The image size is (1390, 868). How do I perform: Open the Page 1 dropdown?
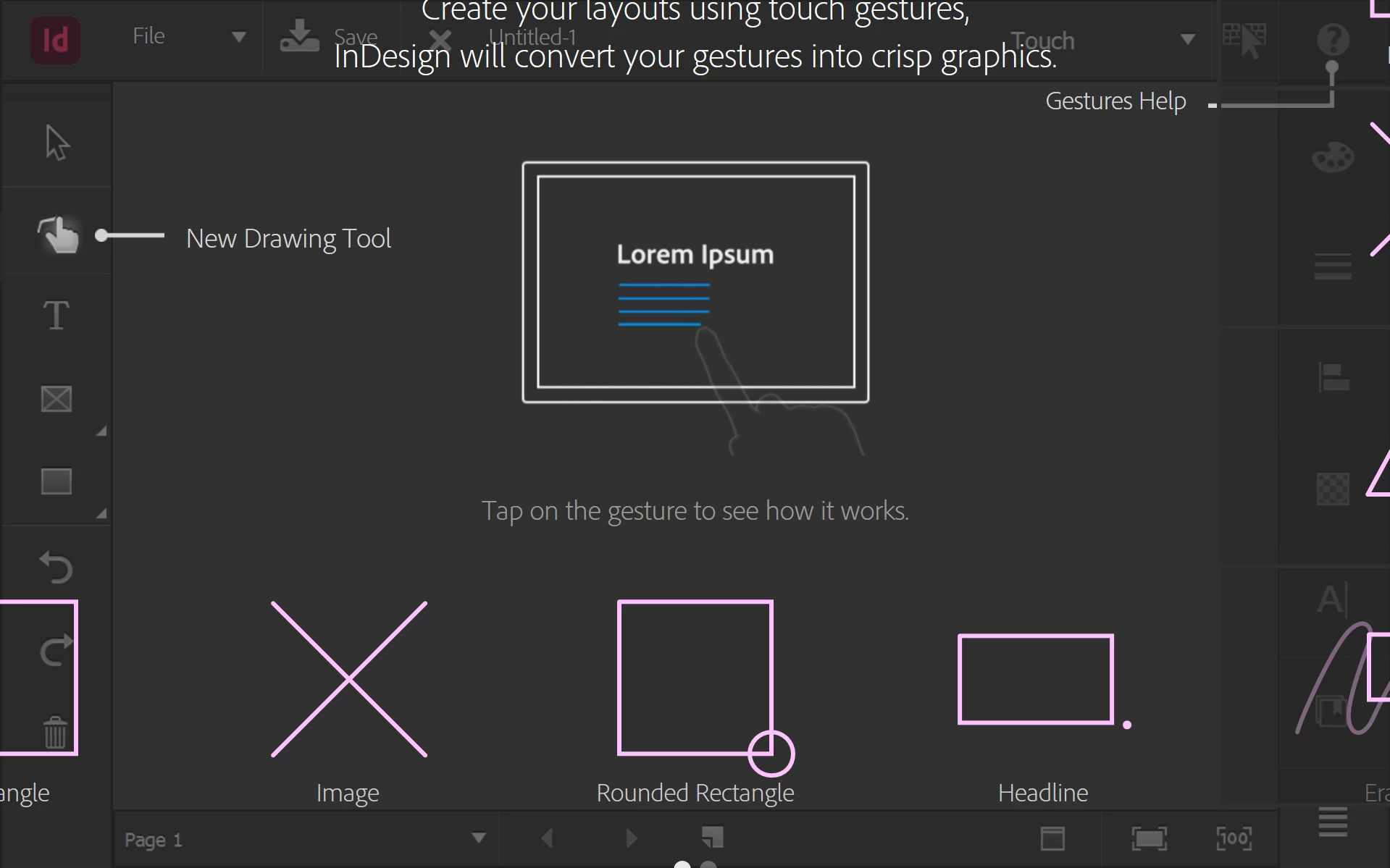(x=478, y=838)
